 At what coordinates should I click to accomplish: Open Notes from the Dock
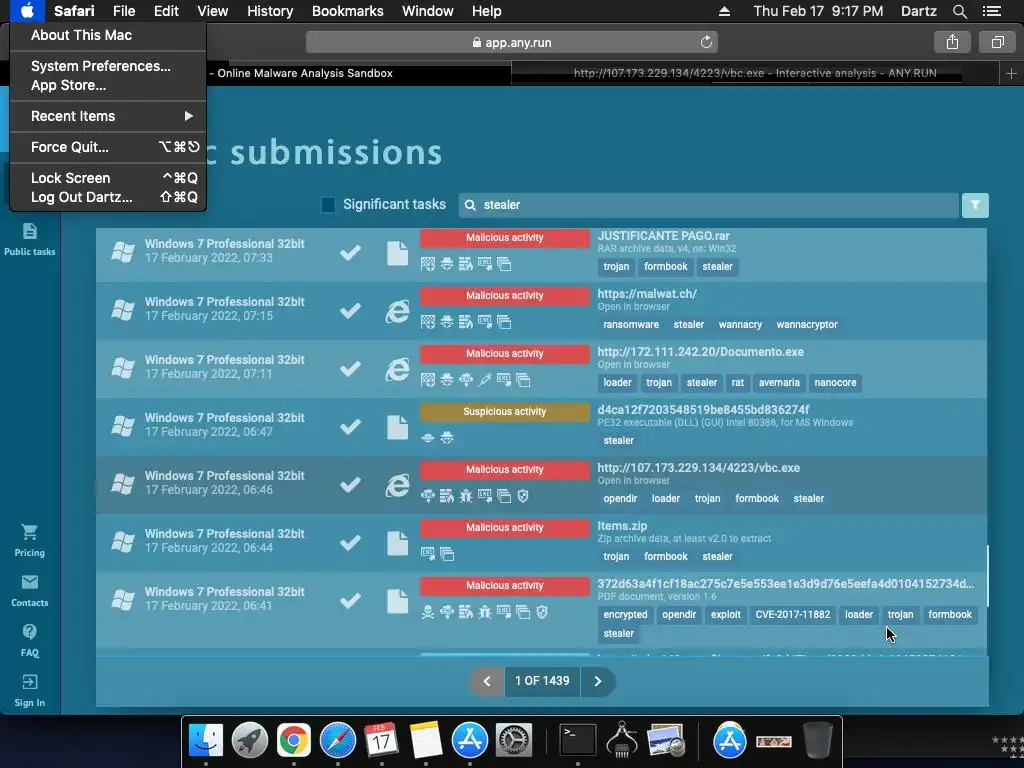click(x=426, y=740)
